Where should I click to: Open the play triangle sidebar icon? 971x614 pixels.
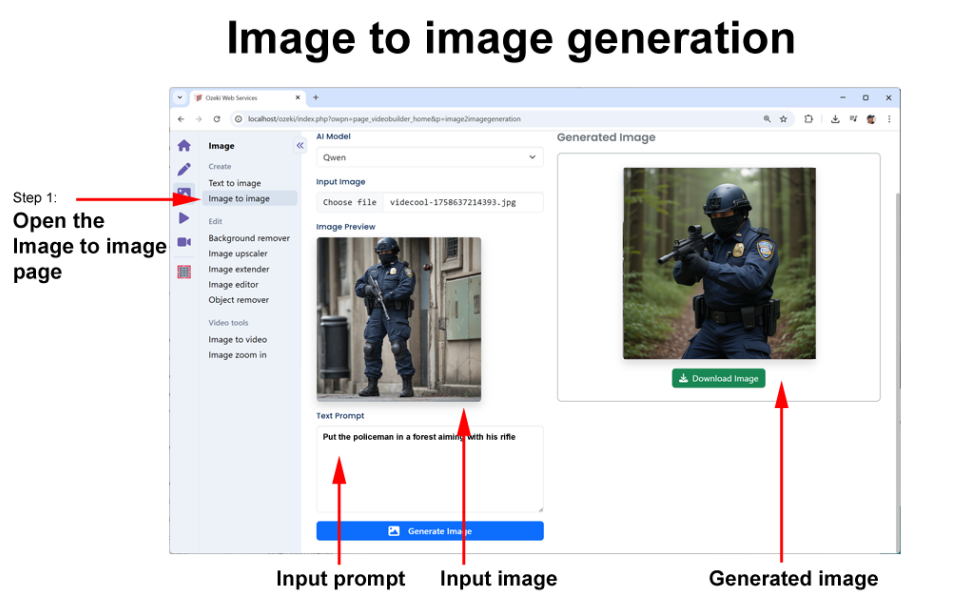tap(184, 218)
